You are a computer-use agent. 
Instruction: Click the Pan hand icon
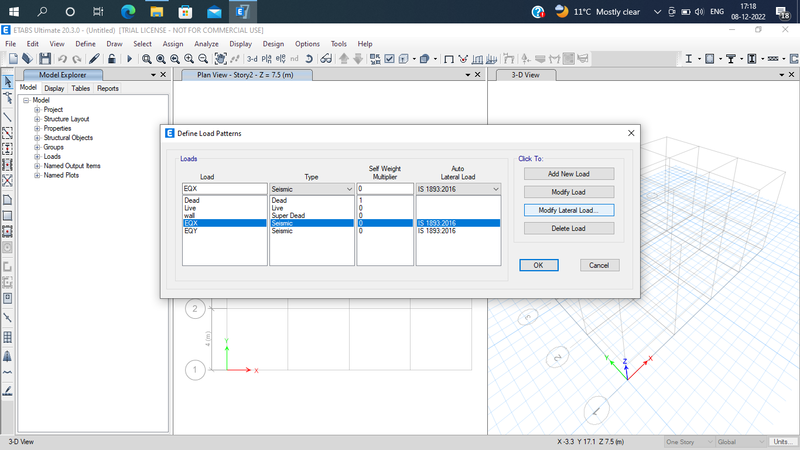tap(220, 59)
